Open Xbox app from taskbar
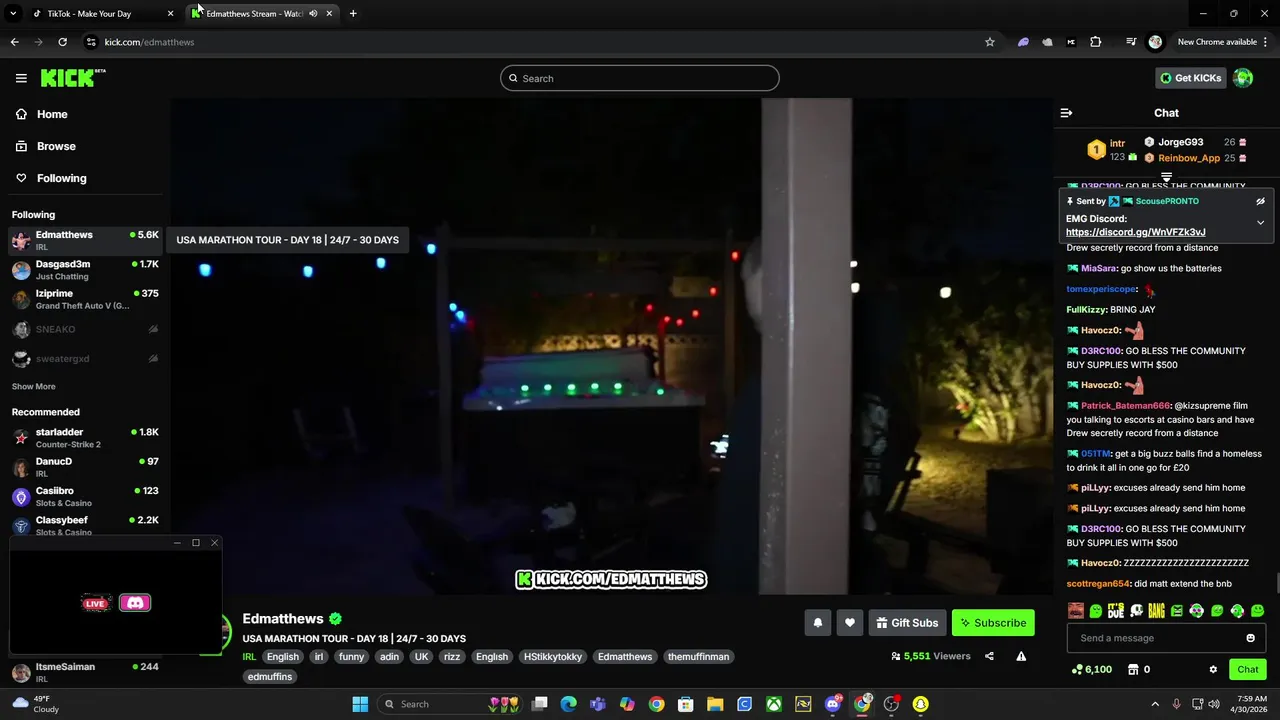1280x720 pixels. 774,704
